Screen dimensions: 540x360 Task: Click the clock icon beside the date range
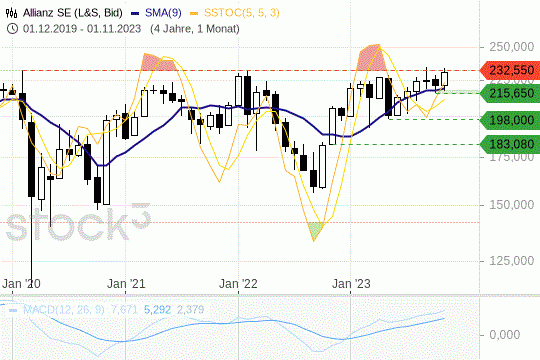(x=12, y=29)
